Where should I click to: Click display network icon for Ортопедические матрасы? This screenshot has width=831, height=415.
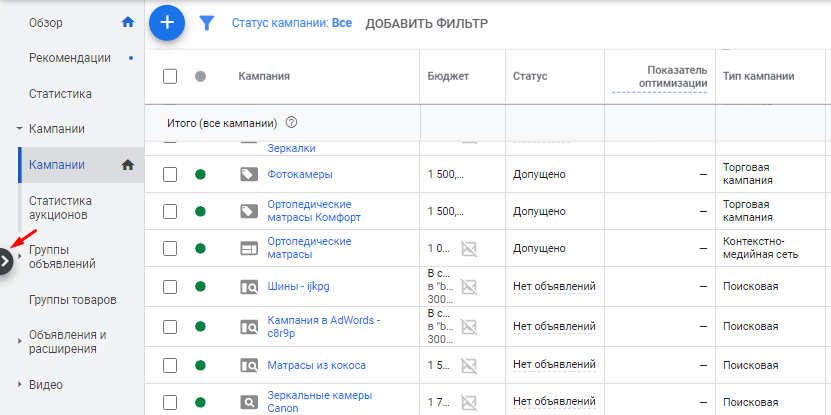[x=248, y=248]
